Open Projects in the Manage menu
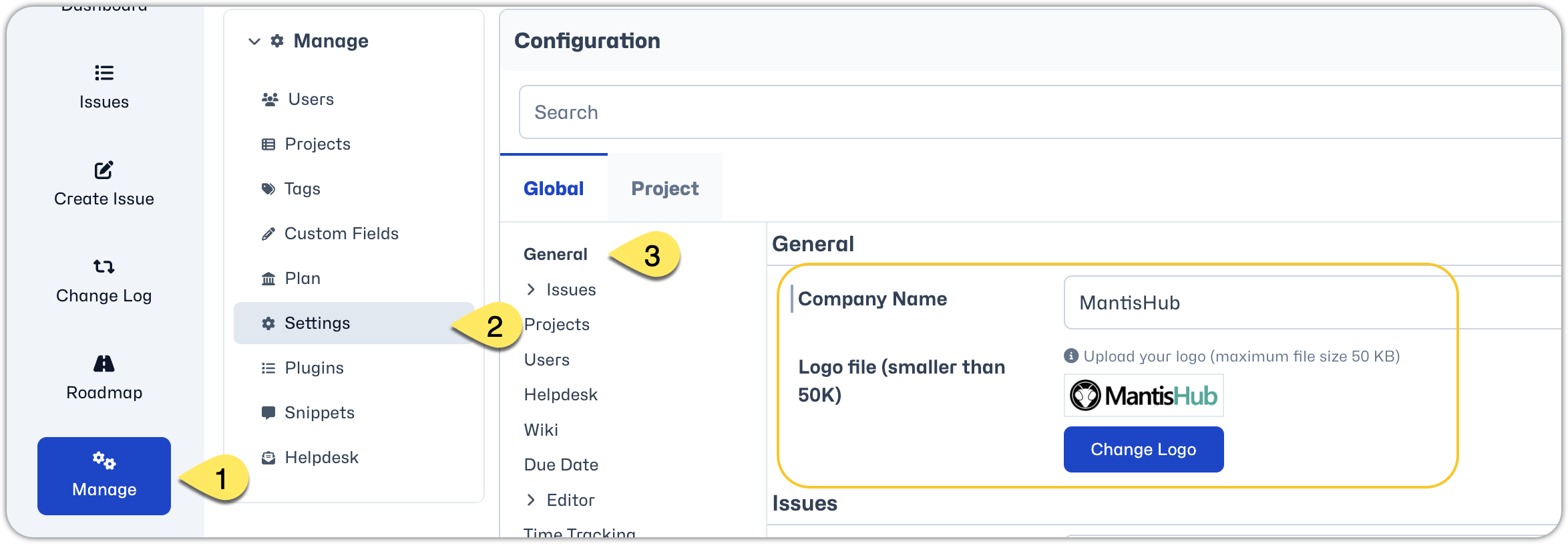Screen dimensions: 1568x544 click(318, 144)
